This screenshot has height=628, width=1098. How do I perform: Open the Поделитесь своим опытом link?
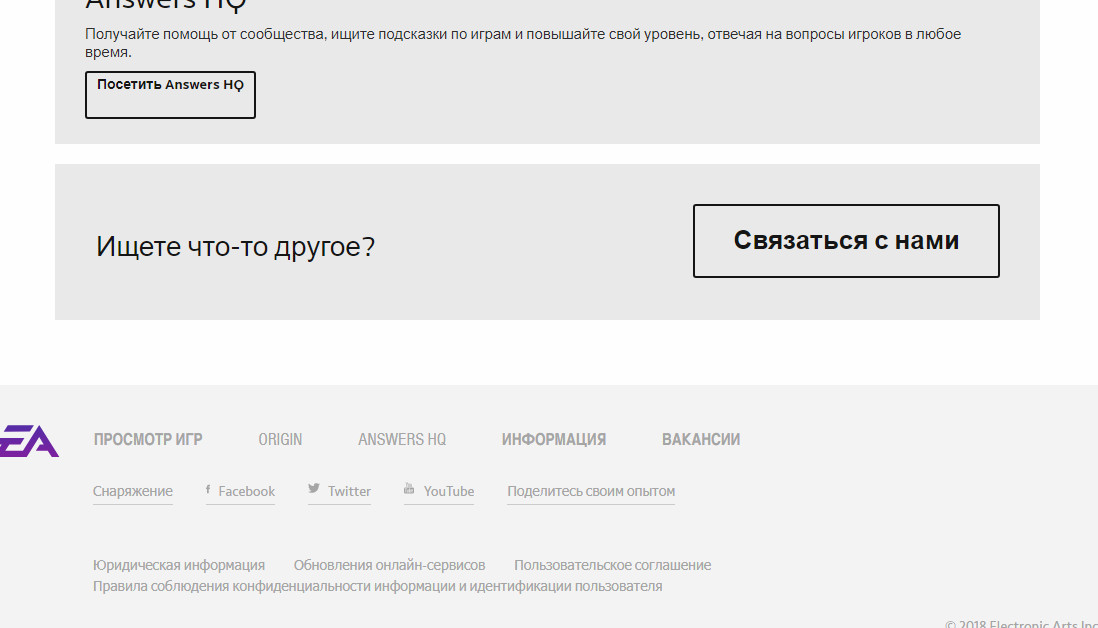tap(591, 491)
